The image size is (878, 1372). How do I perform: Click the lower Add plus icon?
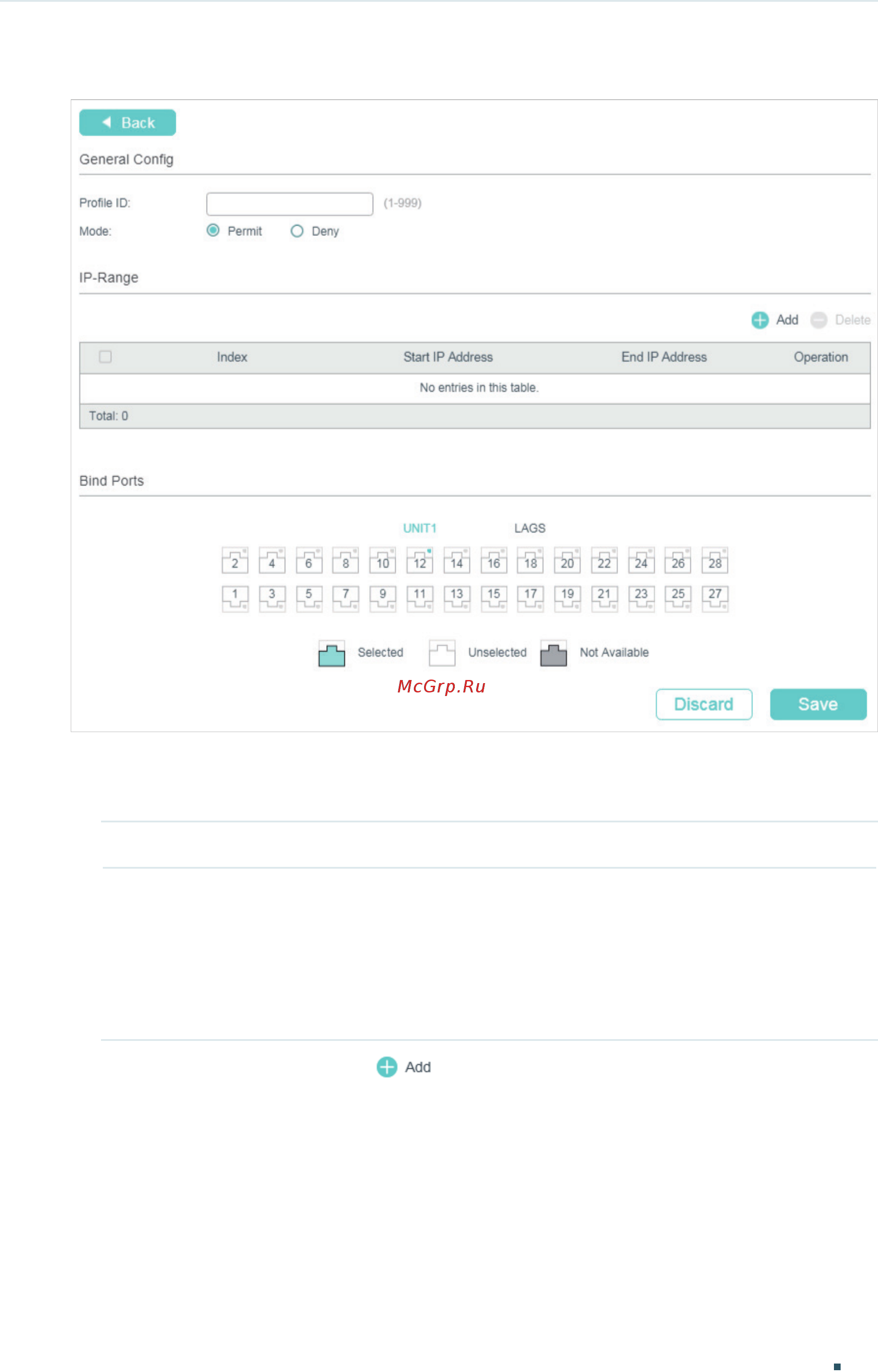pyautogui.click(x=387, y=1068)
